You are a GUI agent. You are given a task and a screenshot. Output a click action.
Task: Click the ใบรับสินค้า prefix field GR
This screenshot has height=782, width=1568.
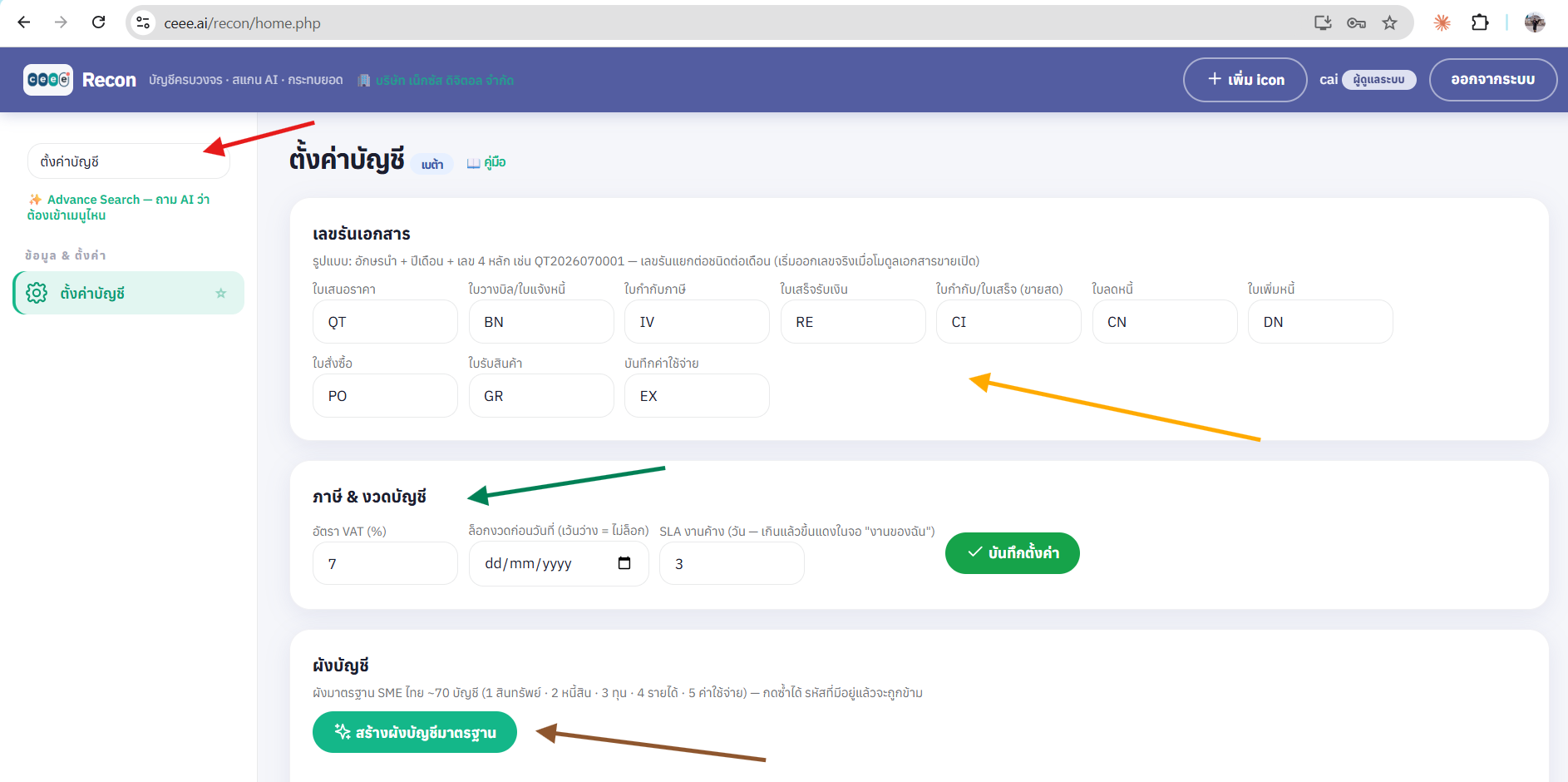pyautogui.click(x=541, y=396)
